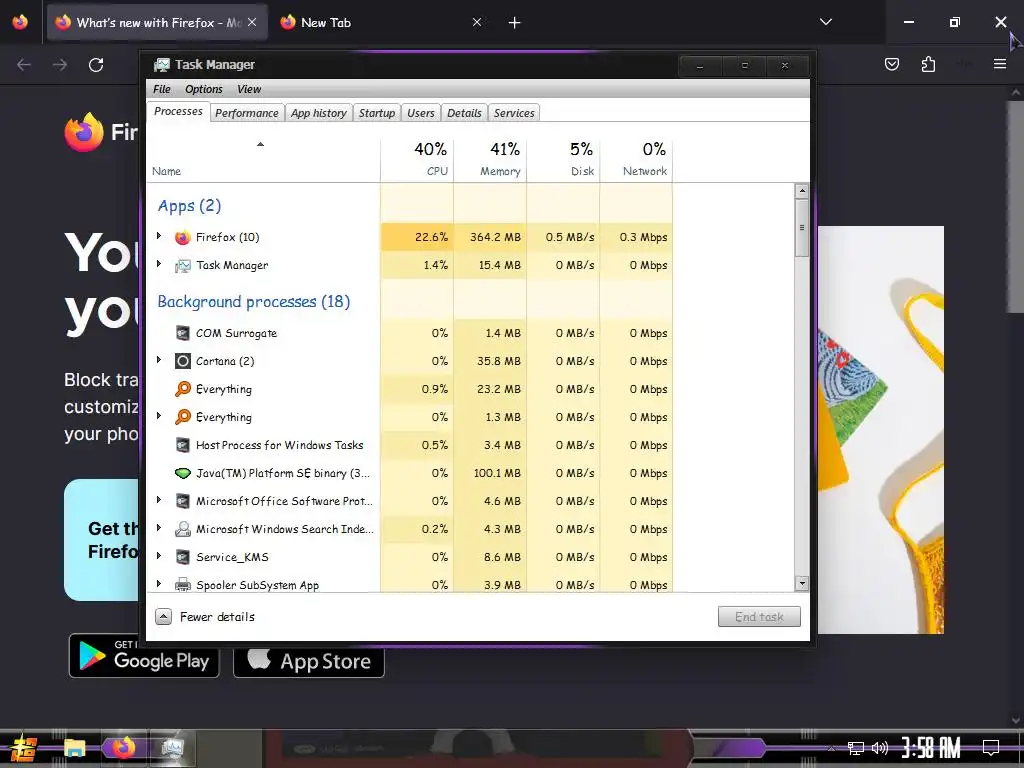The height and width of the screenshot is (768, 1024).
Task: Sort processes by the Memory column header
Action: pyautogui.click(x=490, y=159)
